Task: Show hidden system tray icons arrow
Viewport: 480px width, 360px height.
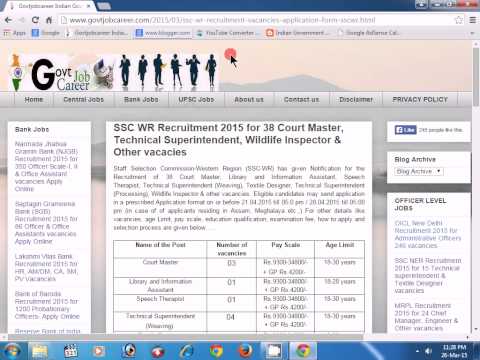Action: coord(417,351)
